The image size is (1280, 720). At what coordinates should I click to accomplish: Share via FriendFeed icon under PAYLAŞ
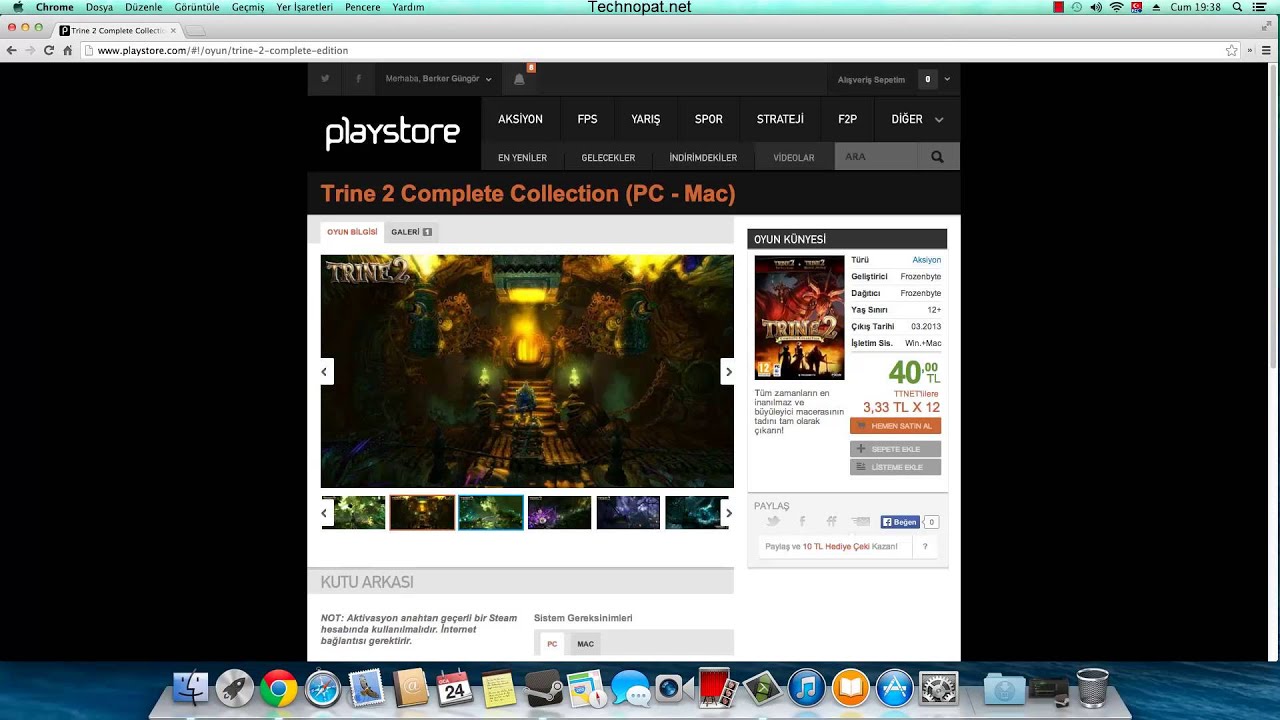[x=831, y=522]
